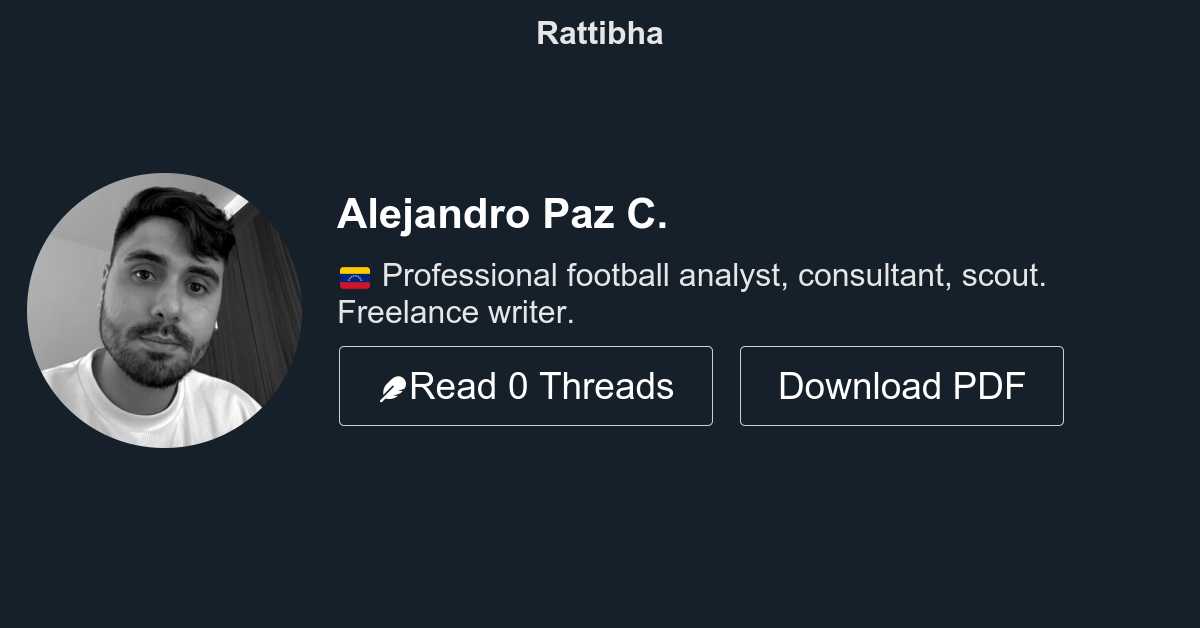Click the Read 0 Threads button

[526, 386]
